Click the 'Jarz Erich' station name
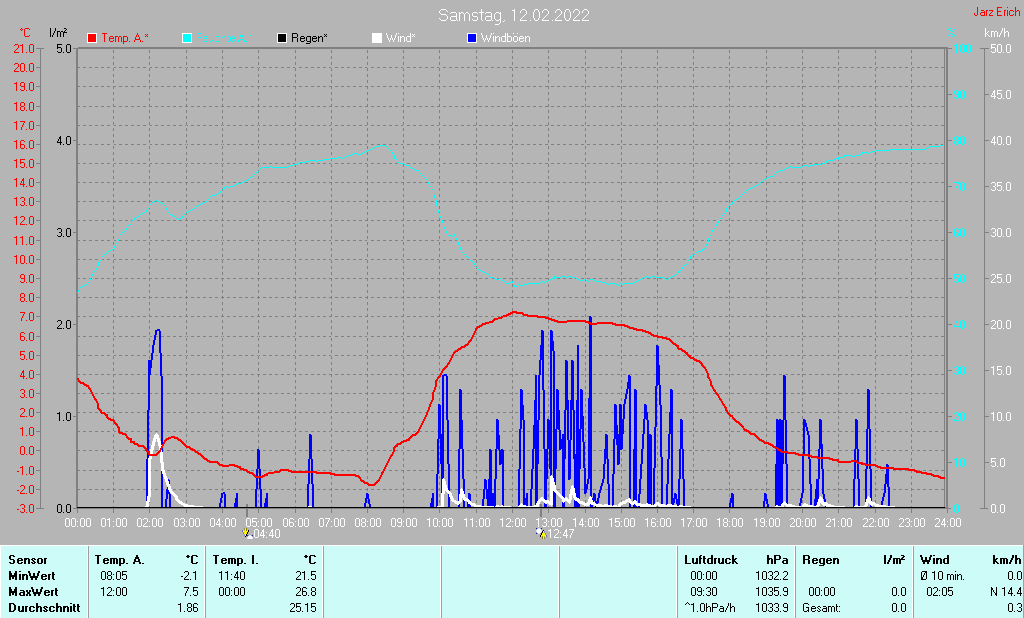 (996, 12)
